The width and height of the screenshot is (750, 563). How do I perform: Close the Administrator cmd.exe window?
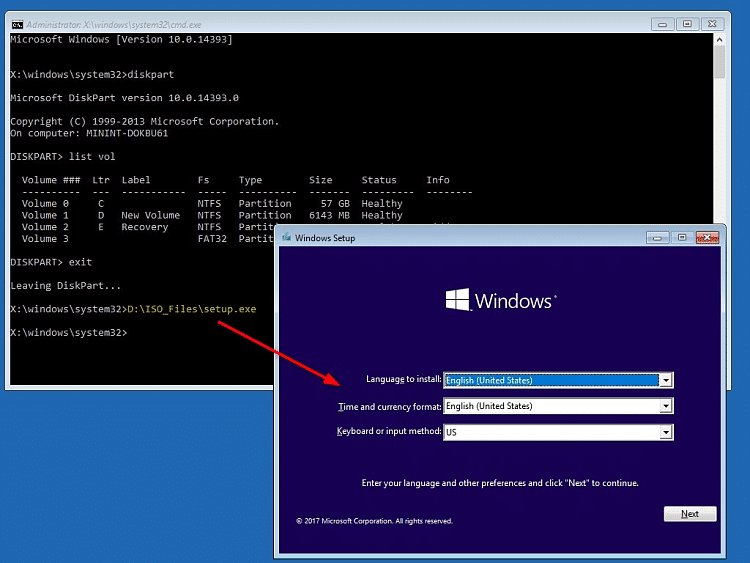click(713, 23)
